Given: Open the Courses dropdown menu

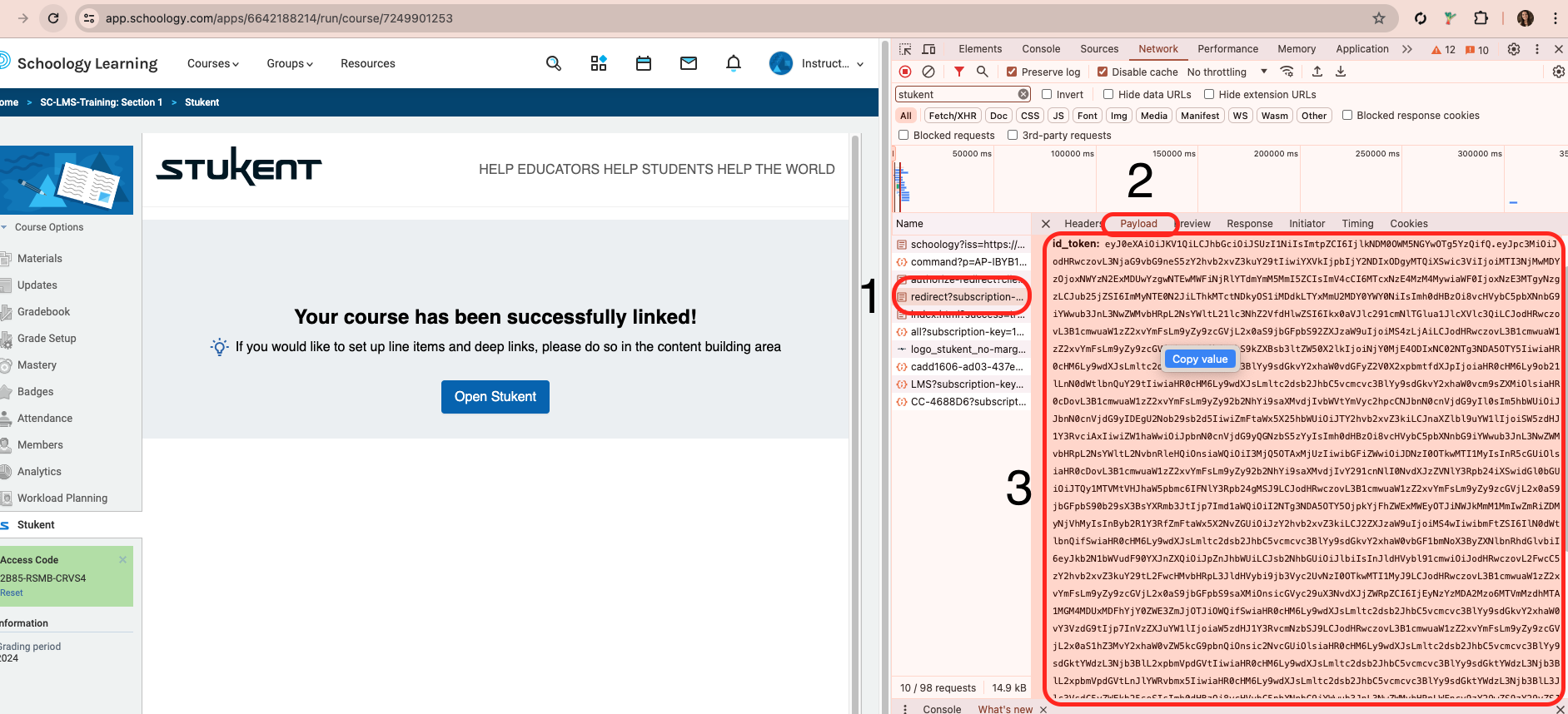Looking at the screenshot, I should pos(213,63).
